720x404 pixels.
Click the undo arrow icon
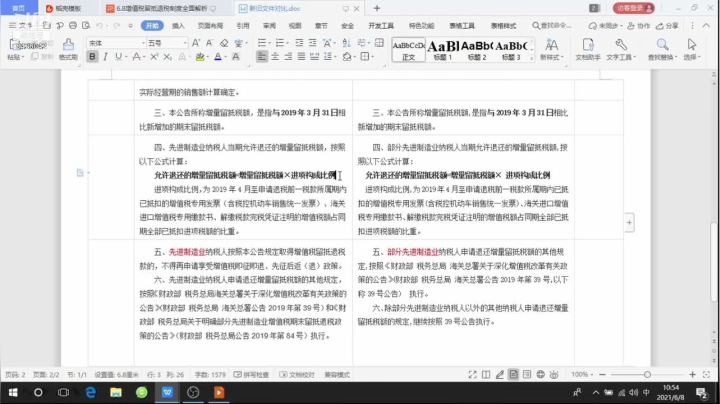(100, 26)
